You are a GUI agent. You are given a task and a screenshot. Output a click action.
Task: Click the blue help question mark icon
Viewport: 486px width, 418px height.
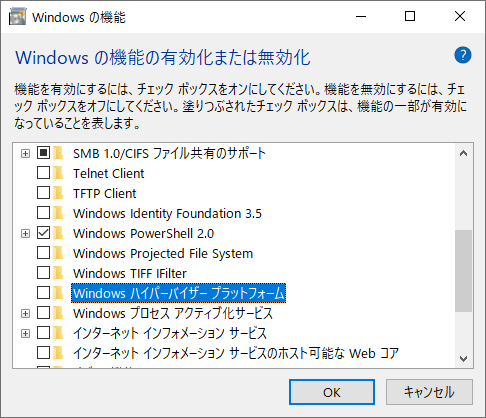tap(463, 55)
